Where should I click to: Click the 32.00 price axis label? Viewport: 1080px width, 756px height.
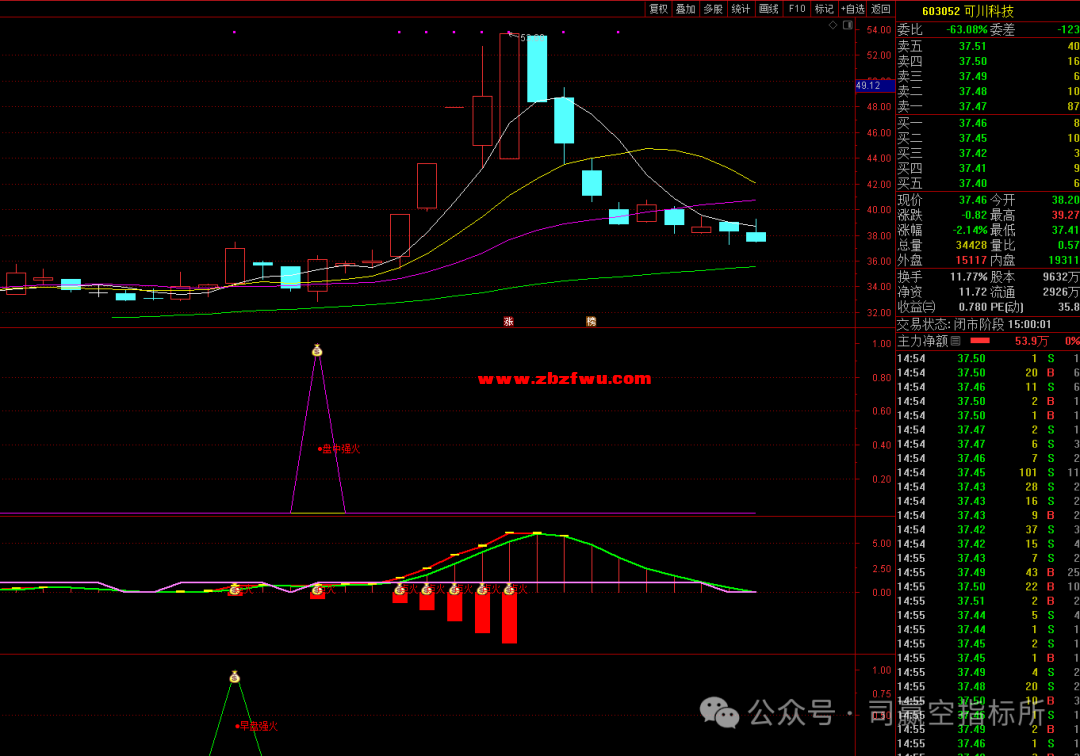(x=879, y=313)
